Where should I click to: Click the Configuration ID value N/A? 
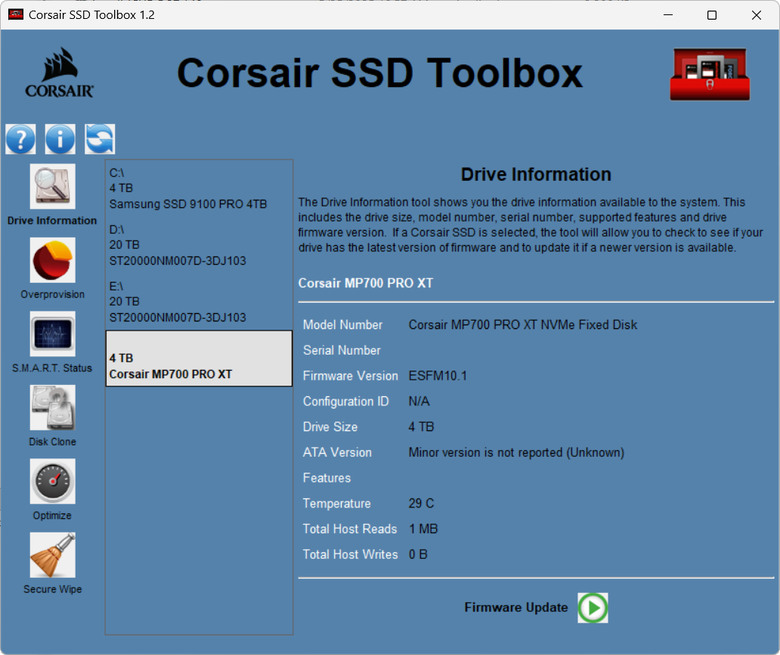coord(419,401)
